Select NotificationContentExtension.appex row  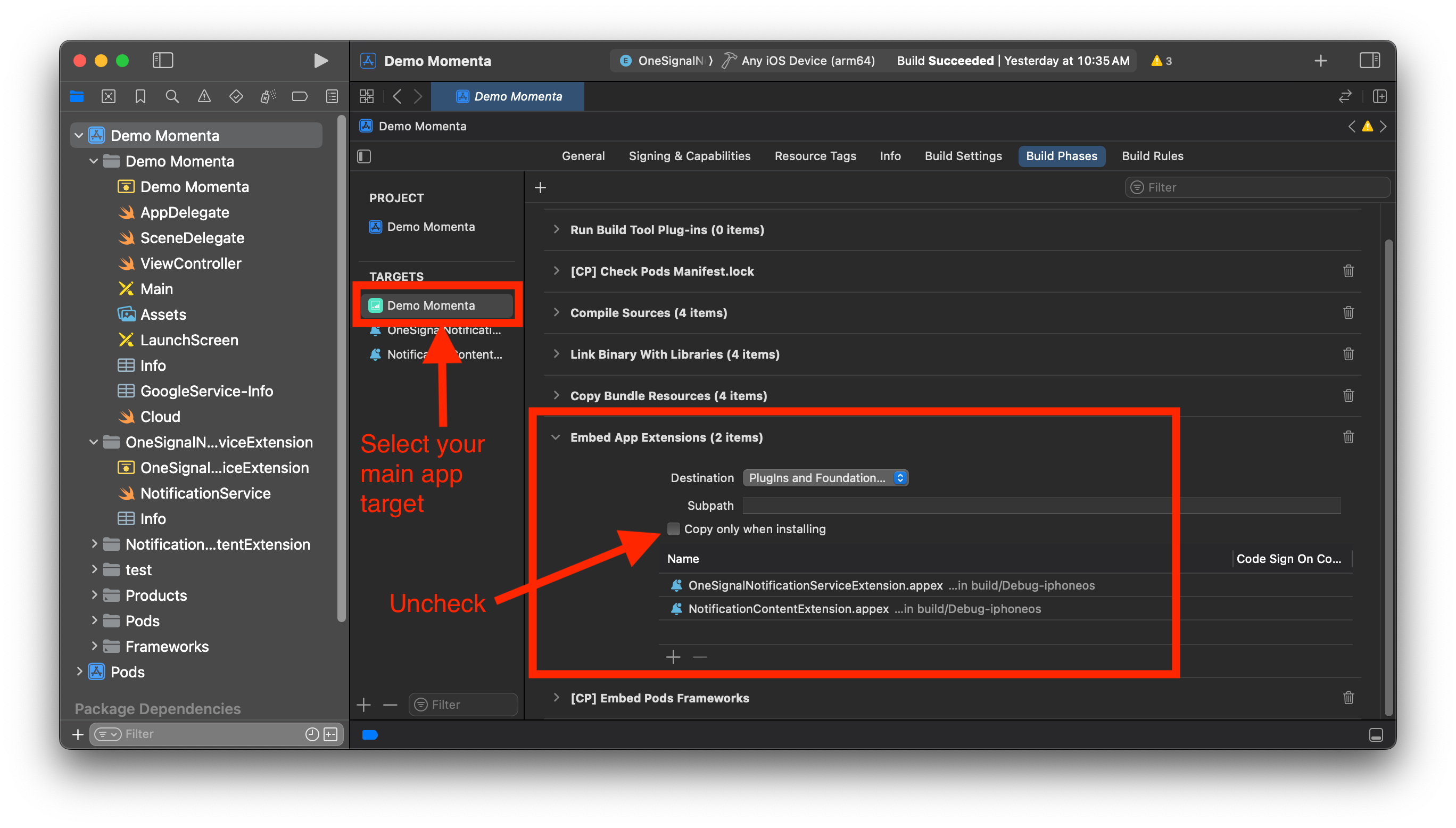coord(1005,608)
